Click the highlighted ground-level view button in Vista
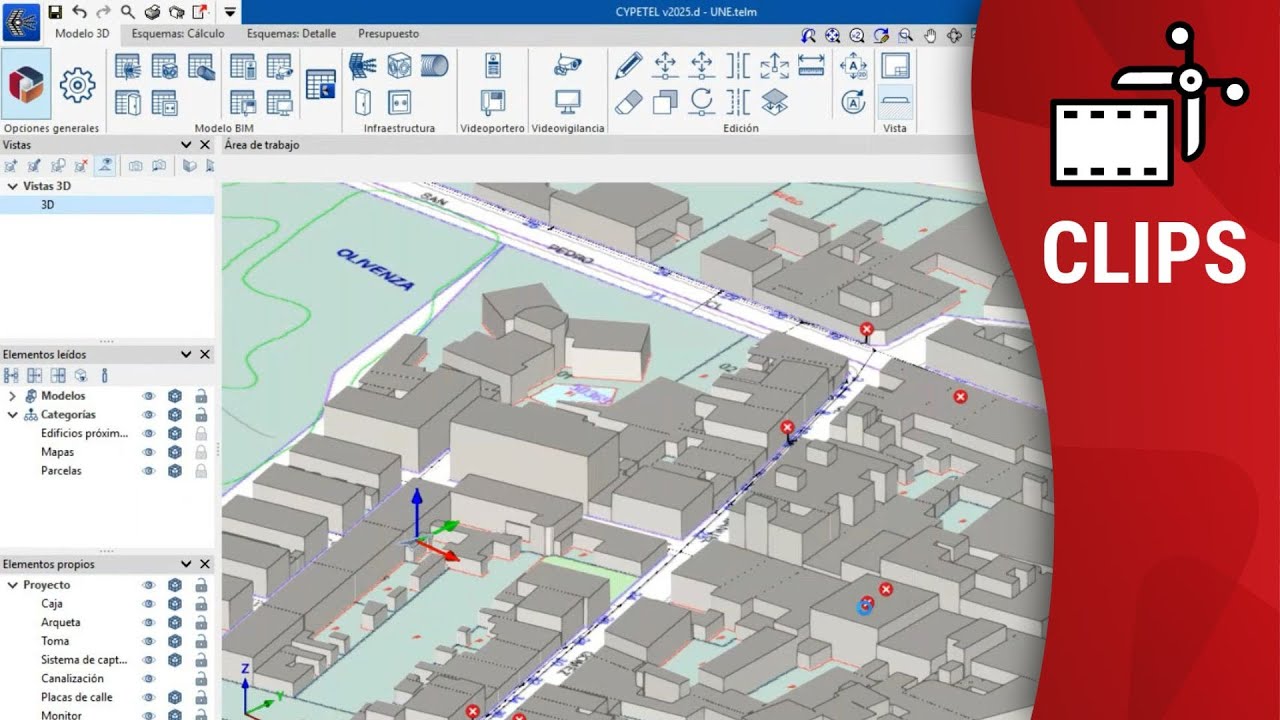This screenshot has height=720, width=1280. (895, 101)
